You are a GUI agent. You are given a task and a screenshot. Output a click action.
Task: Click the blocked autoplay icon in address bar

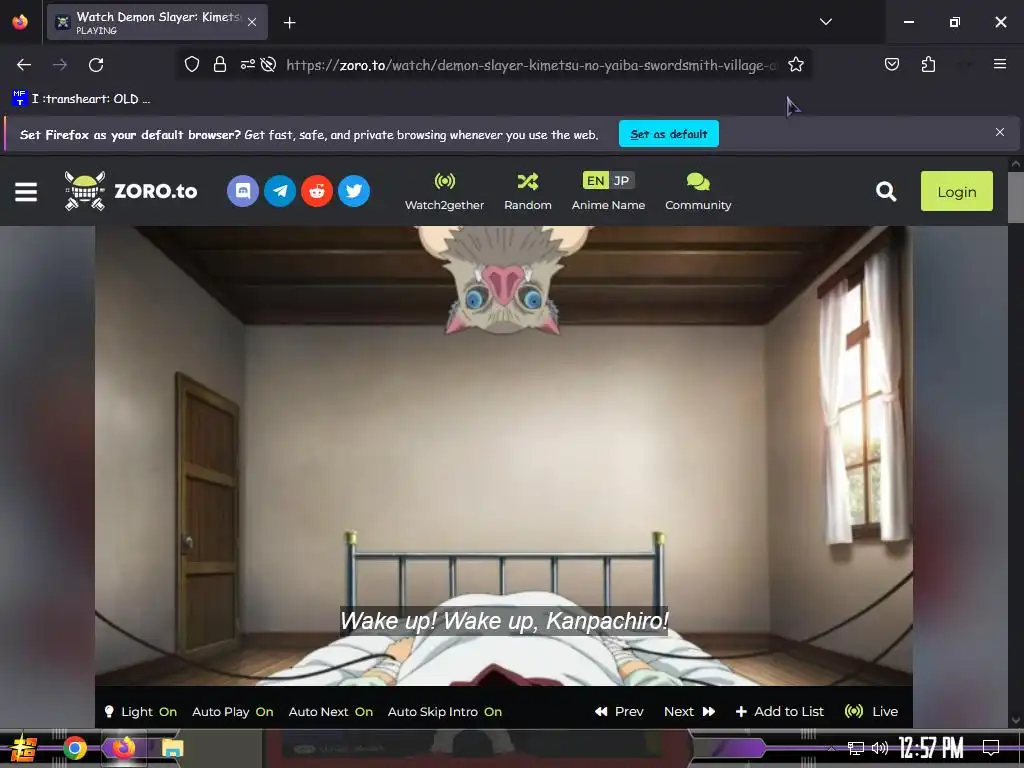click(x=268, y=65)
